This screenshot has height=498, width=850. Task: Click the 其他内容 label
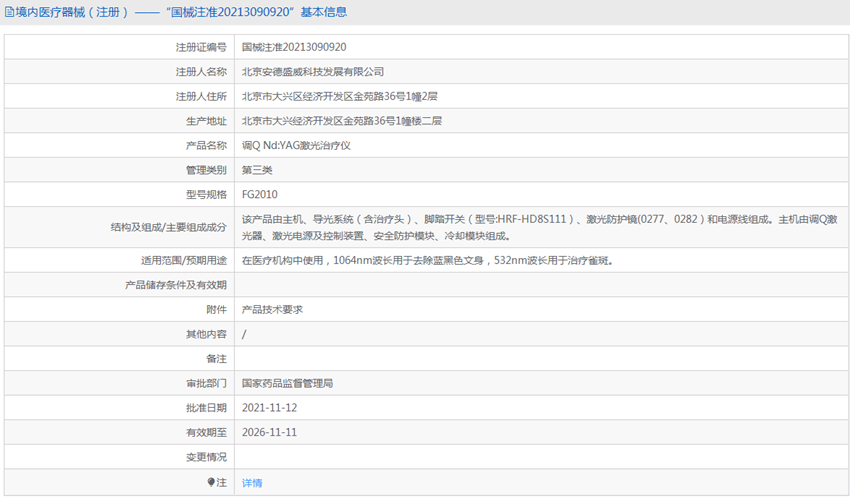(206, 334)
